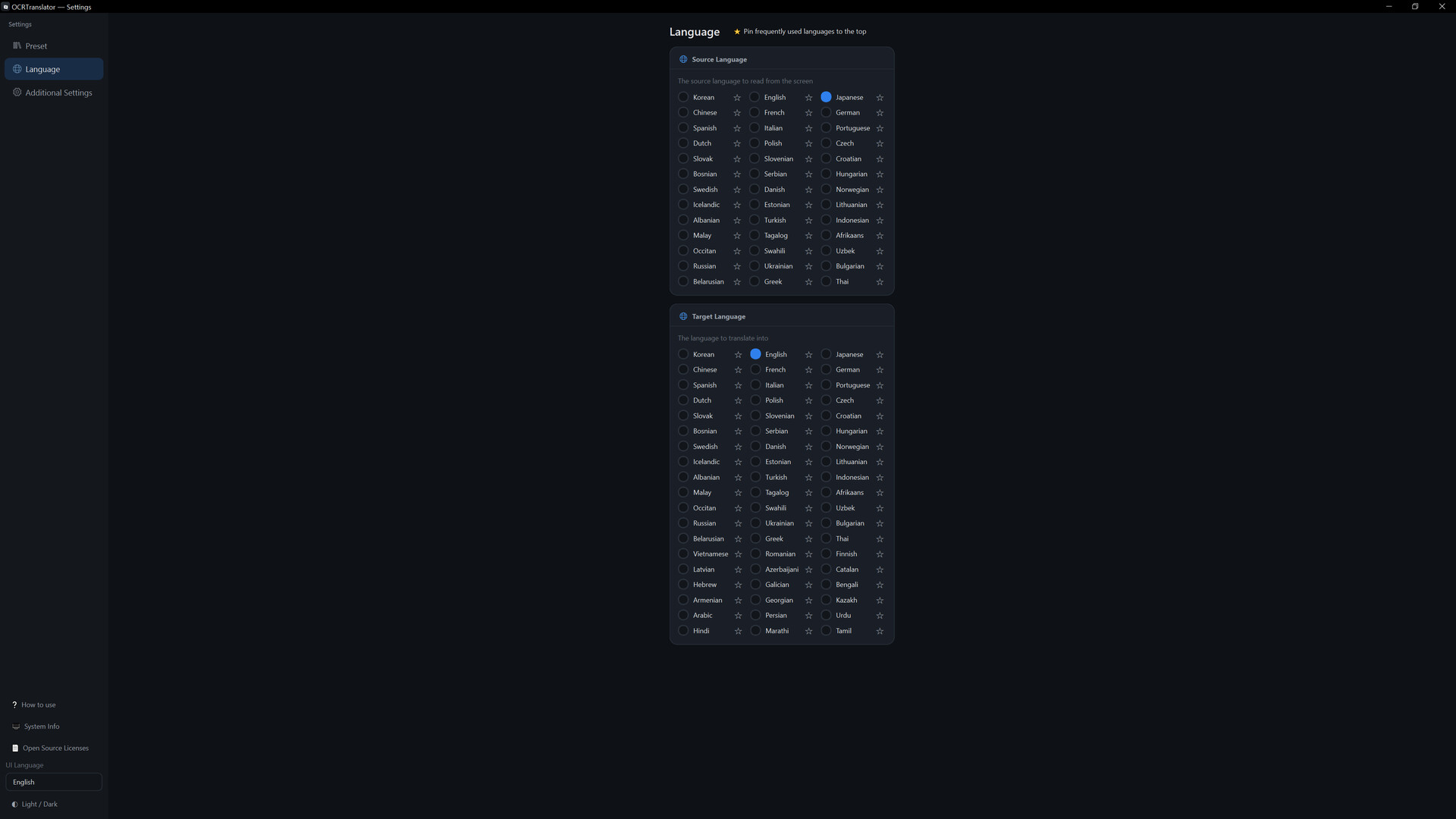Pin German source language star
The height and width of the screenshot is (819, 1456).
tap(880, 113)
